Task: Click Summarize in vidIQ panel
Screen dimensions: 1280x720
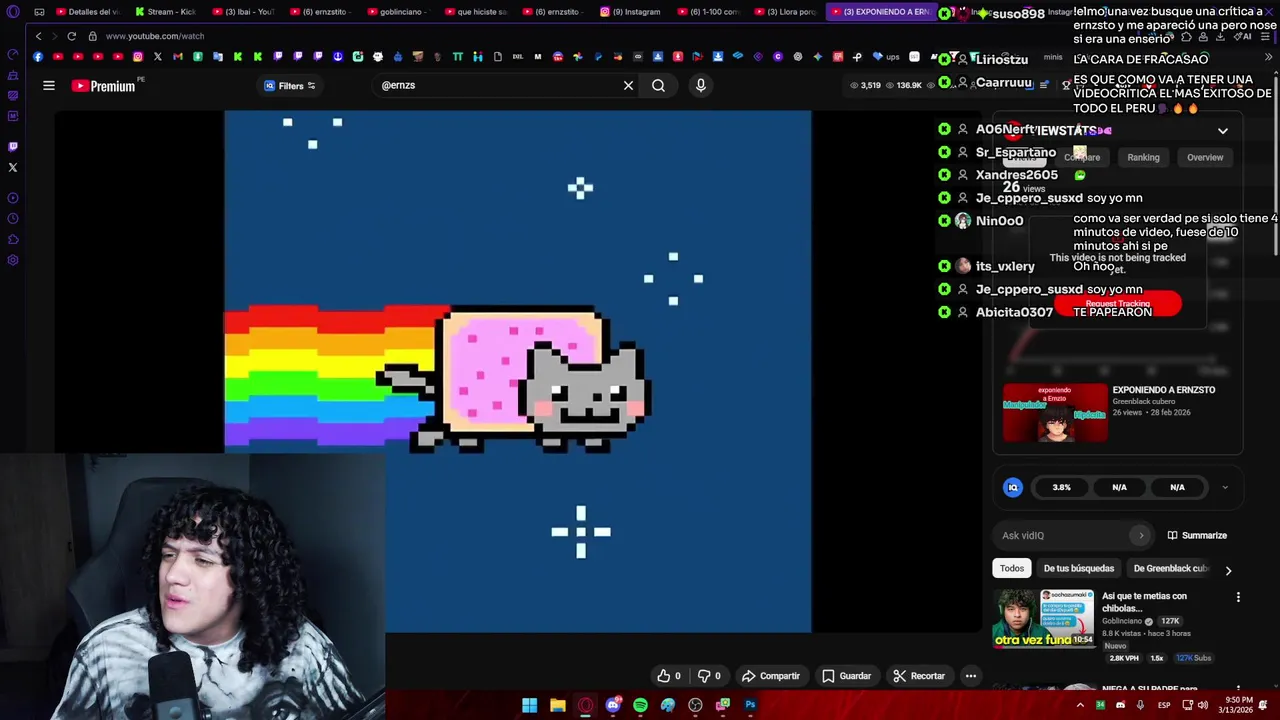Action: [1196, 535]
